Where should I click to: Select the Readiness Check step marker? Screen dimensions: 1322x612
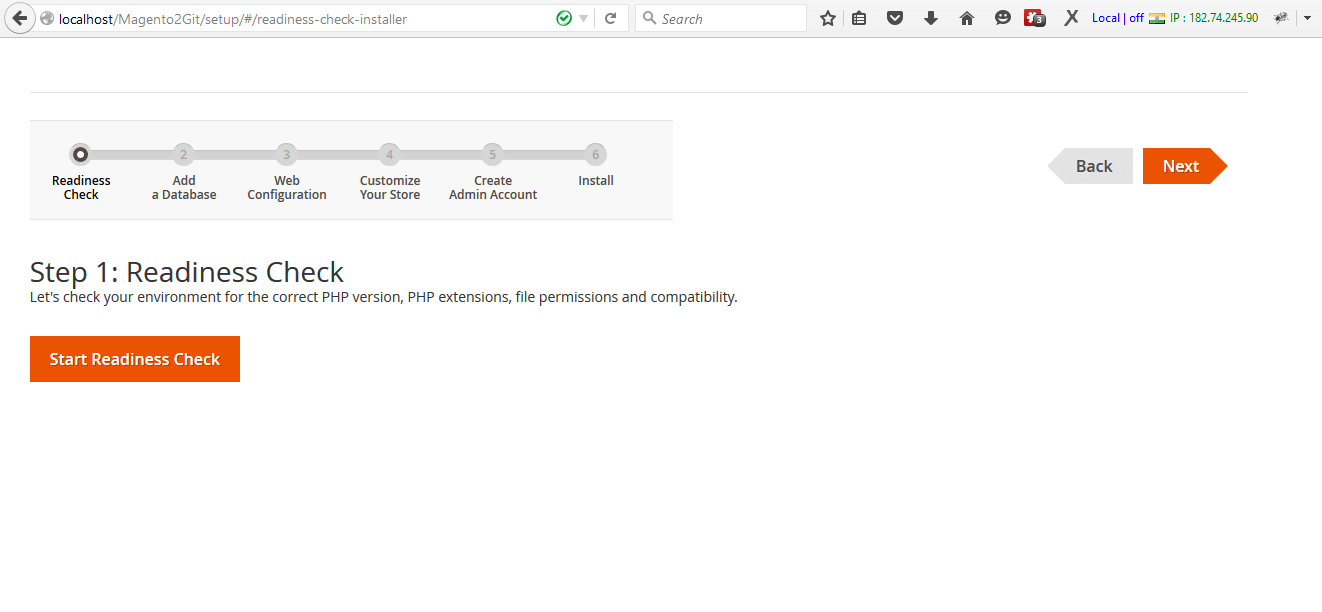click(x=80, y=155)
